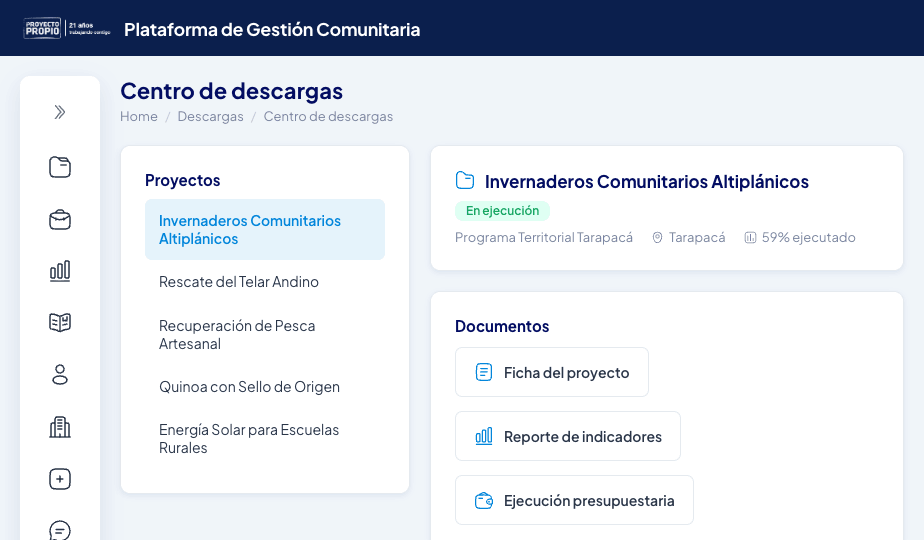Open the folder icon in sidebar
This screenshot has height=540, width=924.
click(x=60, y=167)
